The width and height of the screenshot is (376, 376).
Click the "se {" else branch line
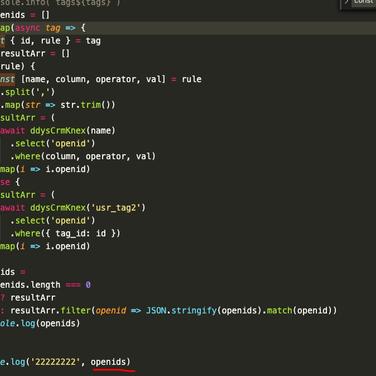tap(10, 182)
